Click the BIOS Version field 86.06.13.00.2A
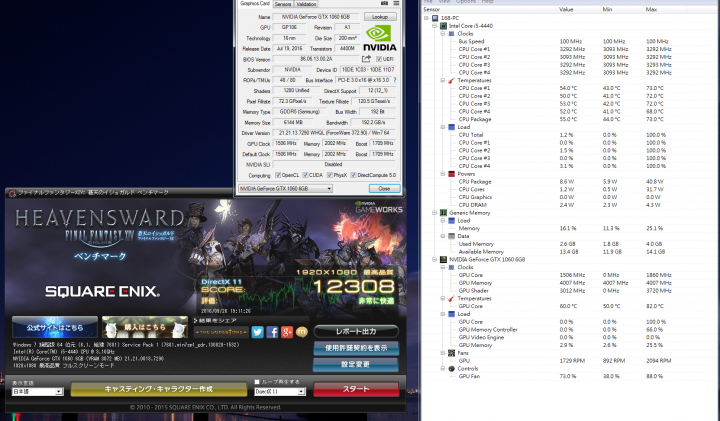 pos(316,59)
